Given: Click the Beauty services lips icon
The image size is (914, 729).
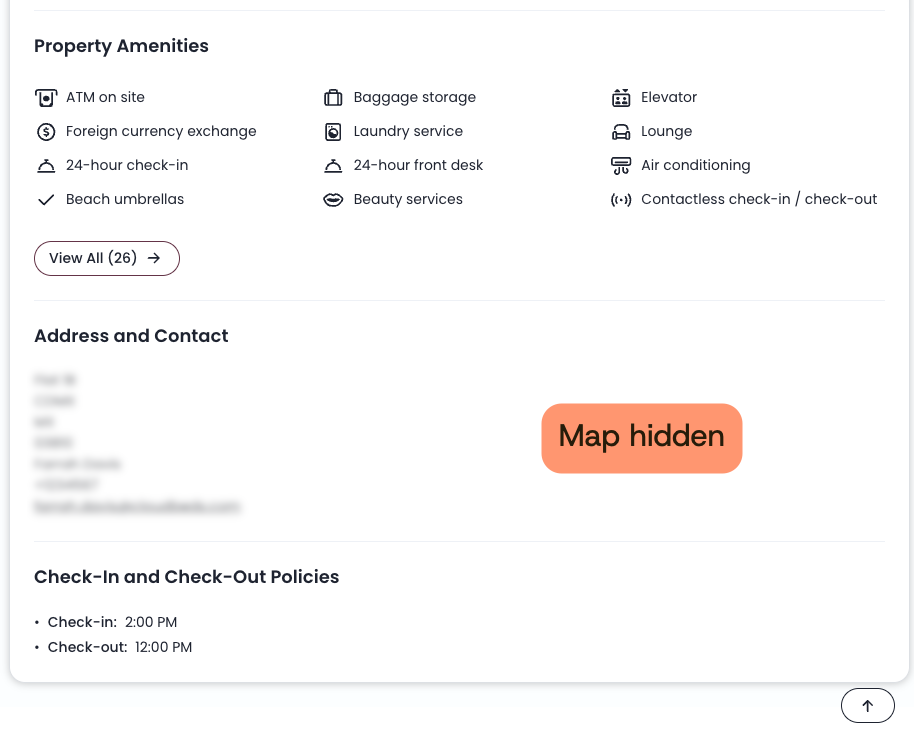Looking at the screenshot, I should point(333,200).
